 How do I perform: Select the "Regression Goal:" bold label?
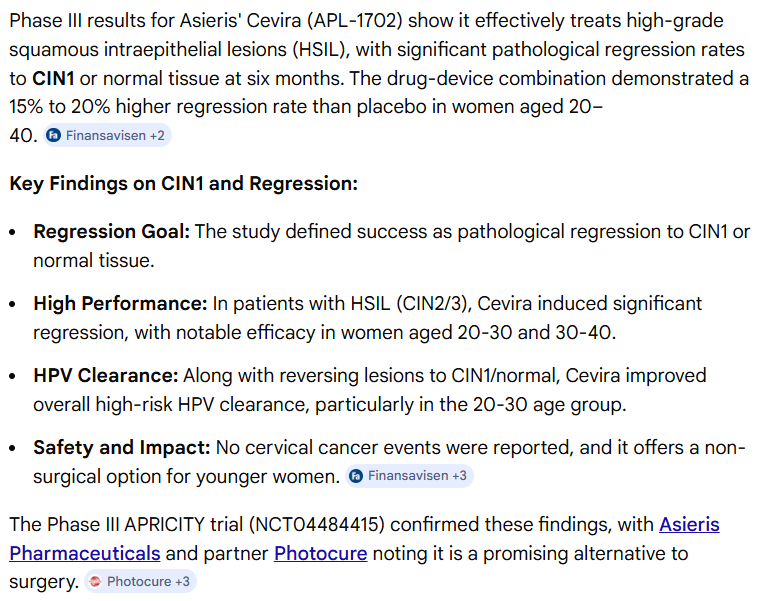coord(111,232)
